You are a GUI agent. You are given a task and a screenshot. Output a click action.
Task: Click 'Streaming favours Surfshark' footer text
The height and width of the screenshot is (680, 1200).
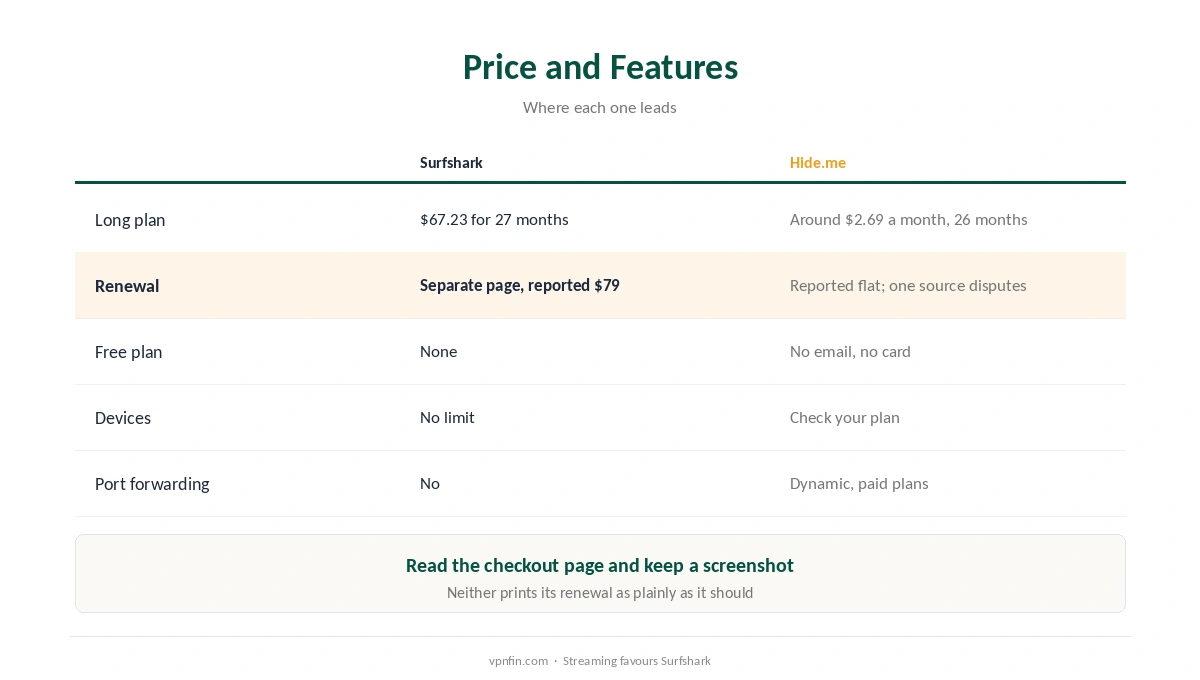pyautogui.click(x=637, y=661)
